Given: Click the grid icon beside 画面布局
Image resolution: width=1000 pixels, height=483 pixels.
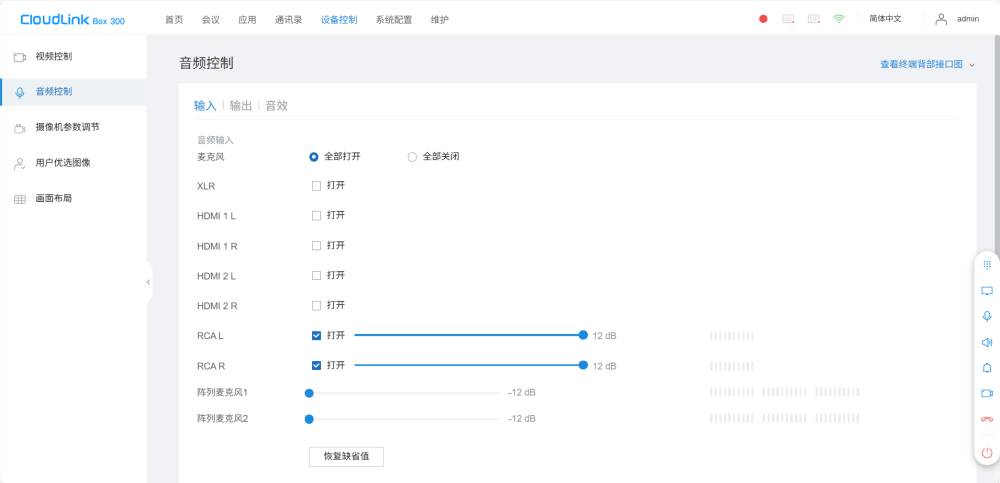Looking at the screenshot, I should click(20, 199).
